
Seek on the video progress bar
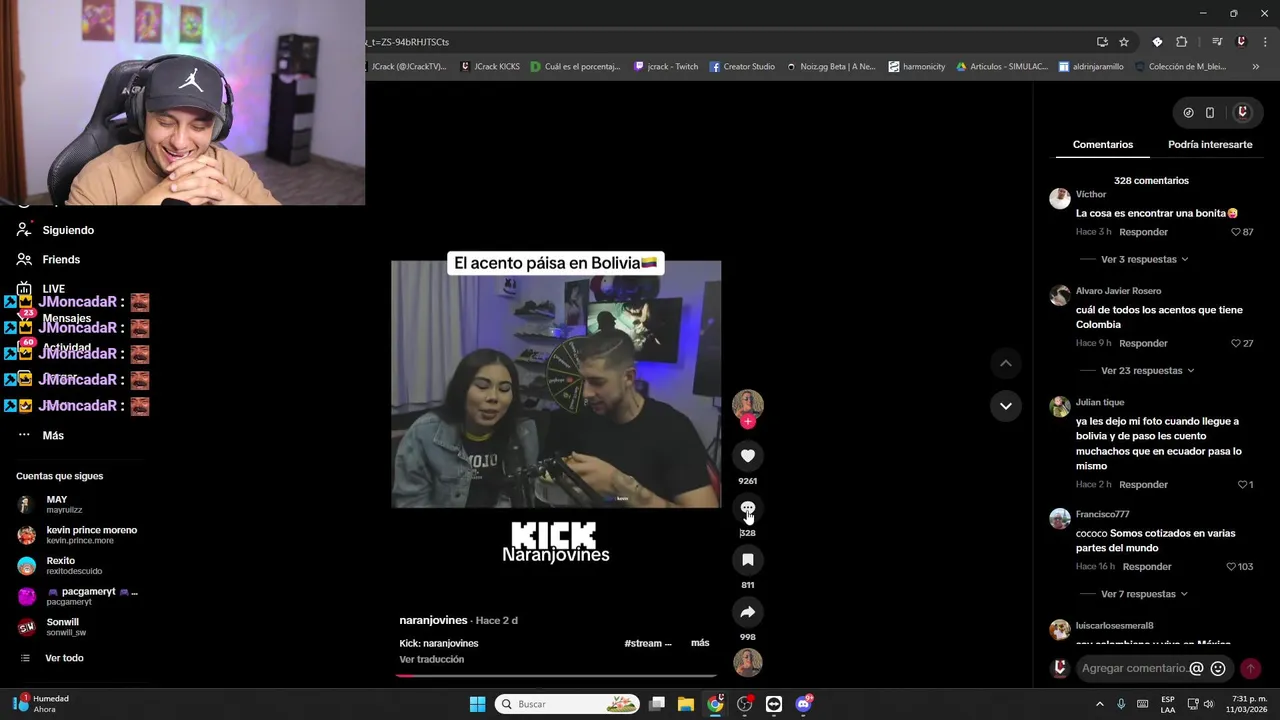556,675
